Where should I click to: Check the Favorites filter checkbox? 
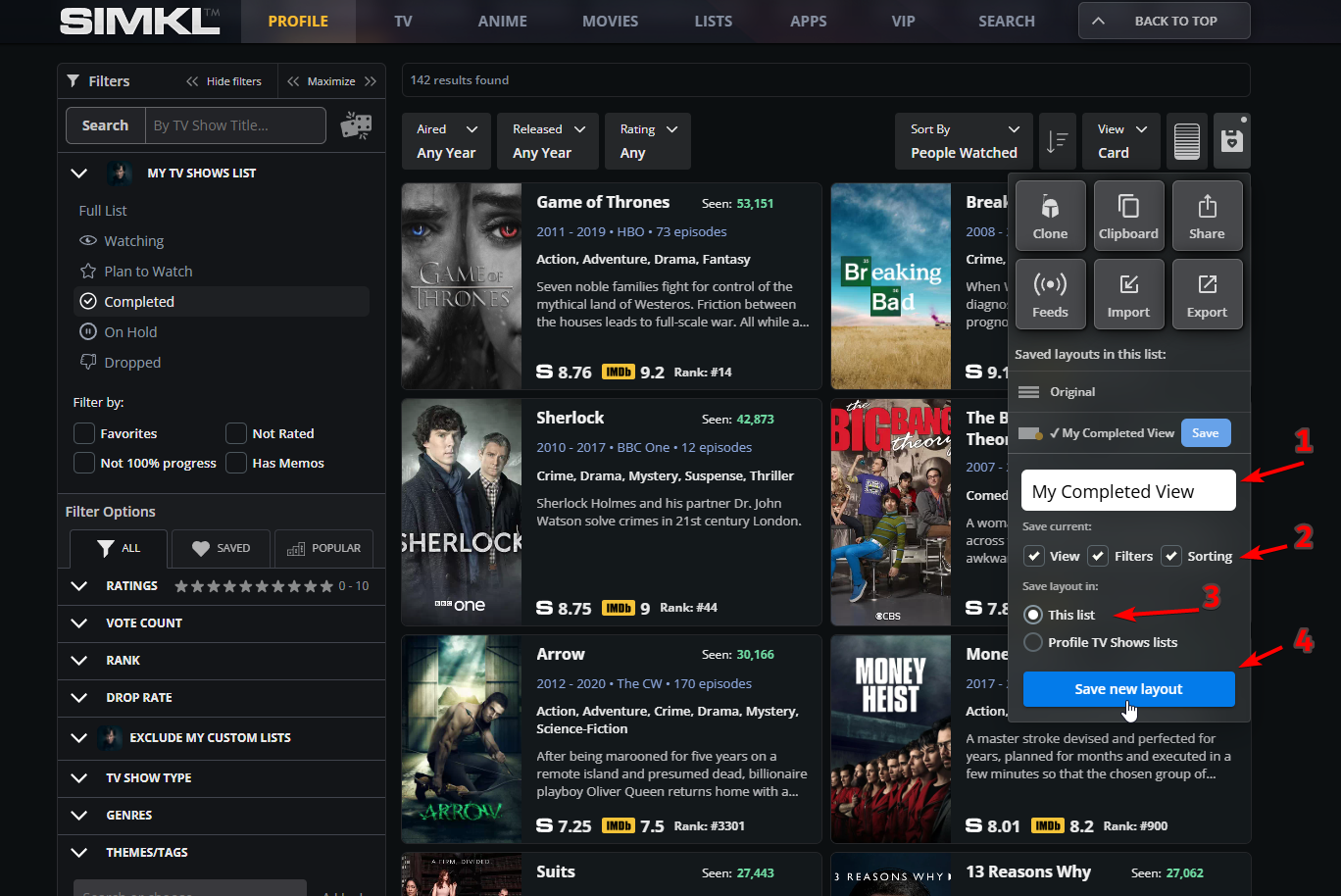[85, 433]
